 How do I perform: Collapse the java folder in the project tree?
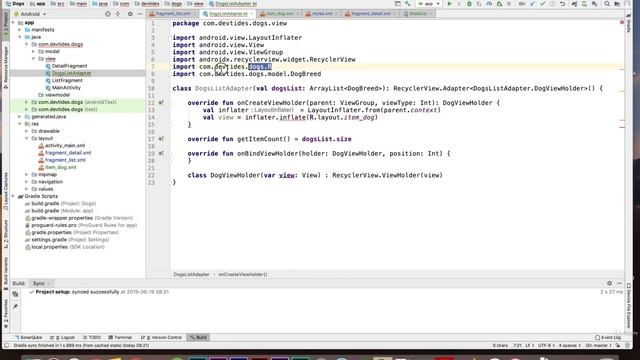tap(20, 37)
